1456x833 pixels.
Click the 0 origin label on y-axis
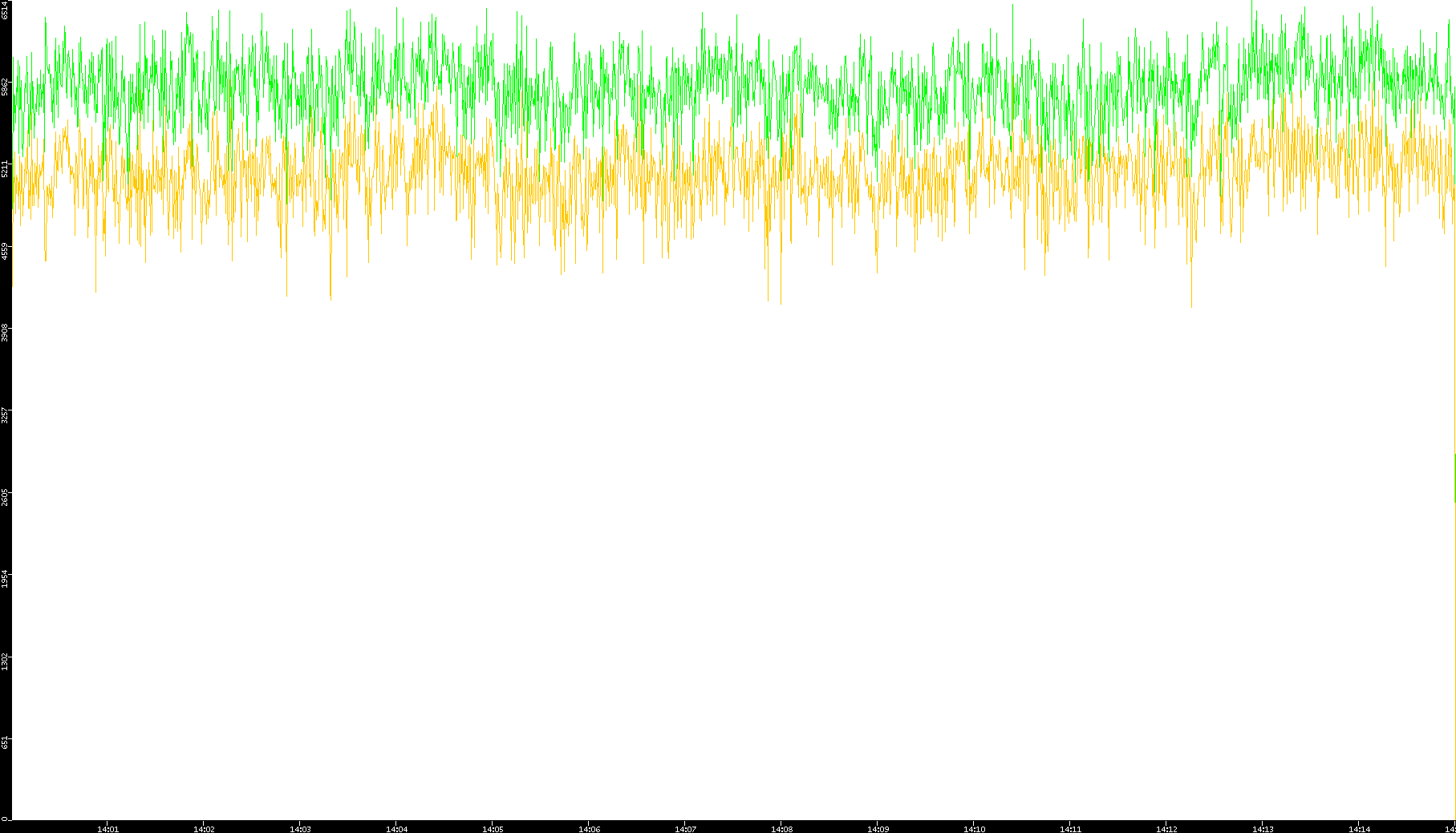coord(5,819)
